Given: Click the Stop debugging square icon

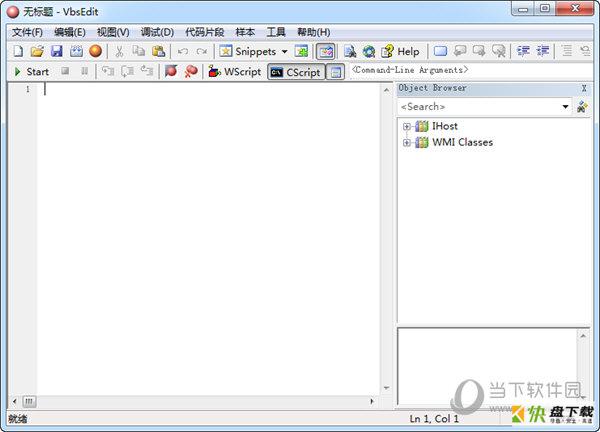Looking at the screenshot, I should pos(65,71).
